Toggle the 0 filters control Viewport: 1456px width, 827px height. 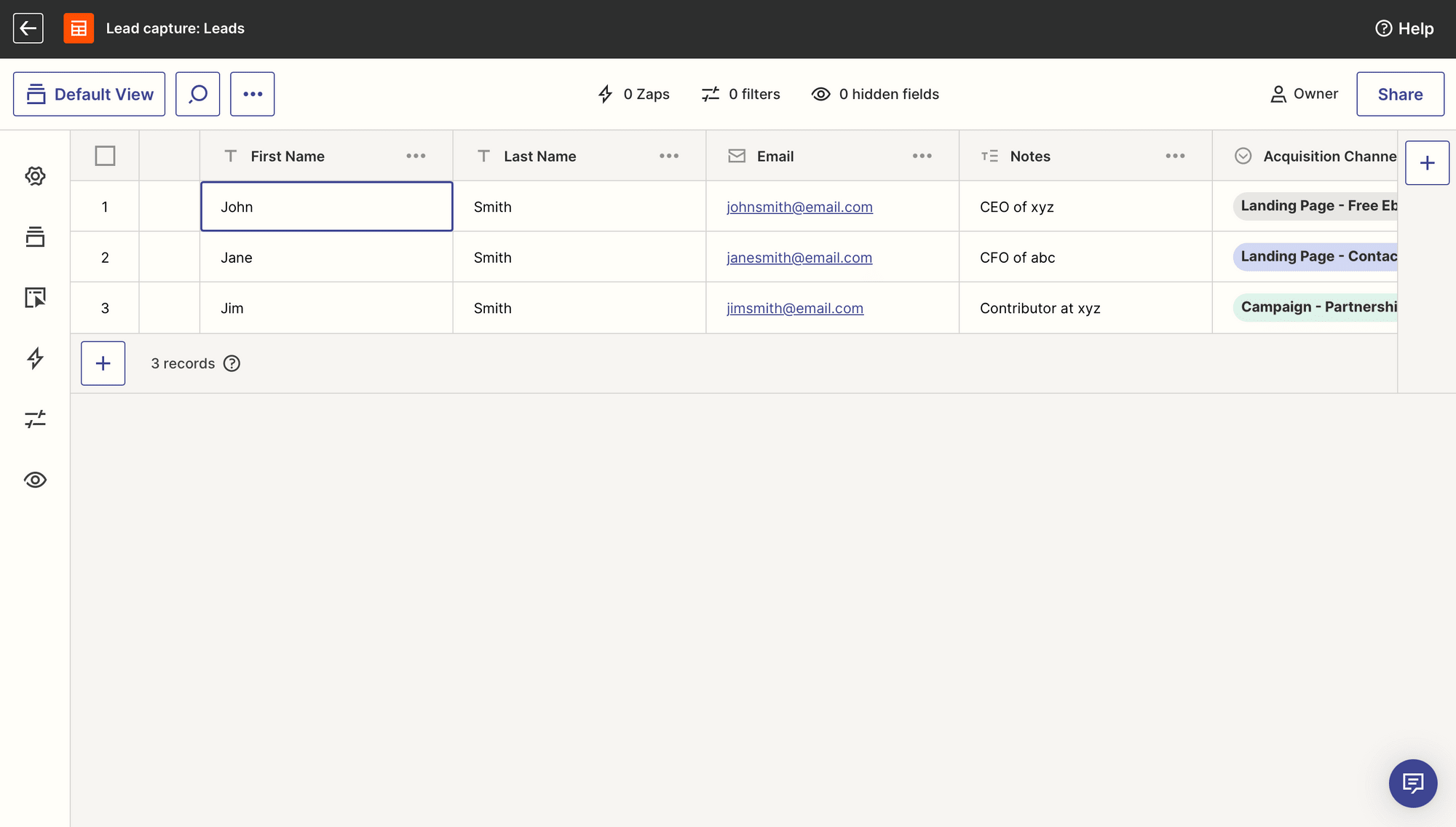pyautogui.click(x=740, y=94)
